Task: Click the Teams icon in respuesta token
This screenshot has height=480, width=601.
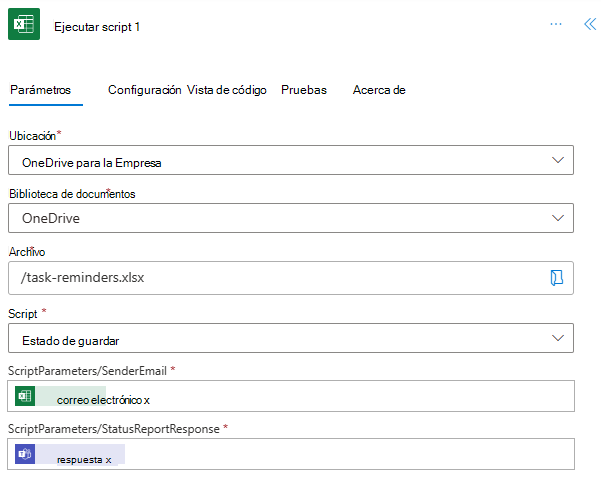Action: pos(26,456)
